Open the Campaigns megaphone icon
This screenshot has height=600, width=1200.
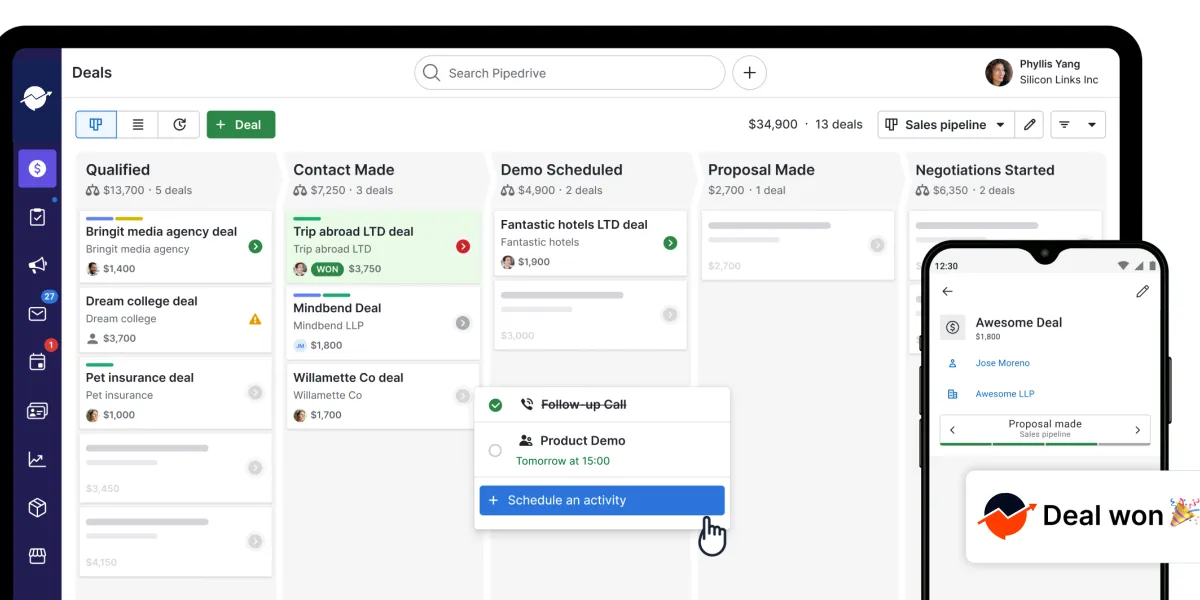click(37, 265)
